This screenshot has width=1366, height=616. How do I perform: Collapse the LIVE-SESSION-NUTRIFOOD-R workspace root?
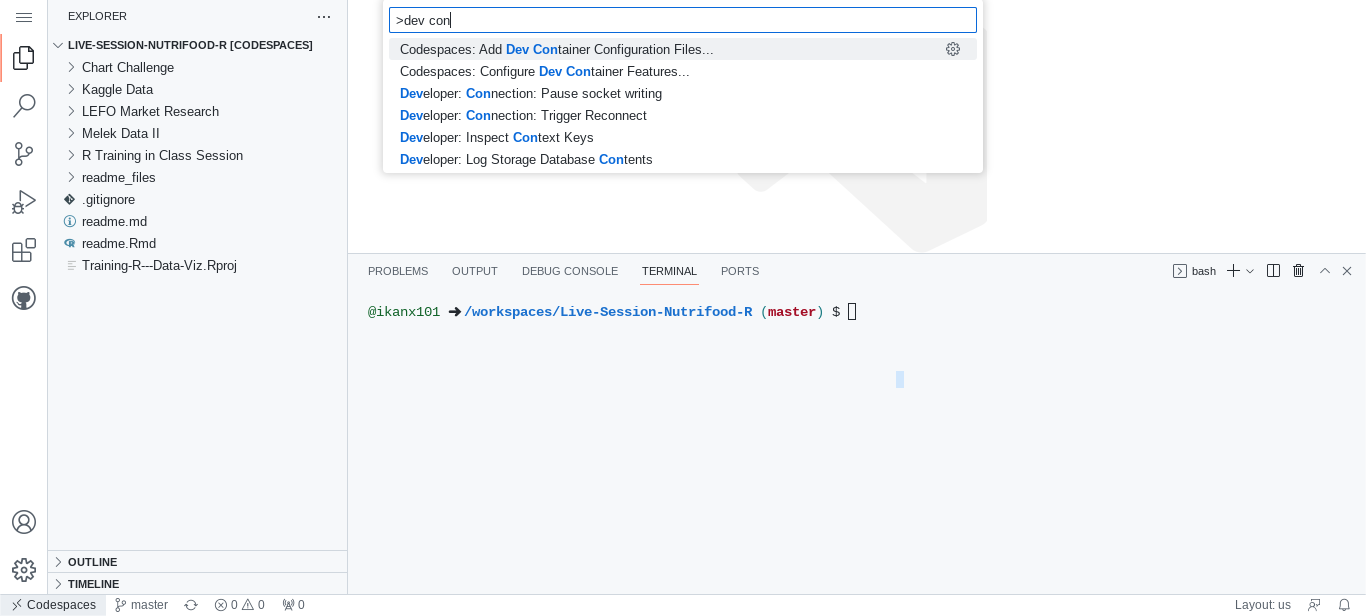click(198, 45)
